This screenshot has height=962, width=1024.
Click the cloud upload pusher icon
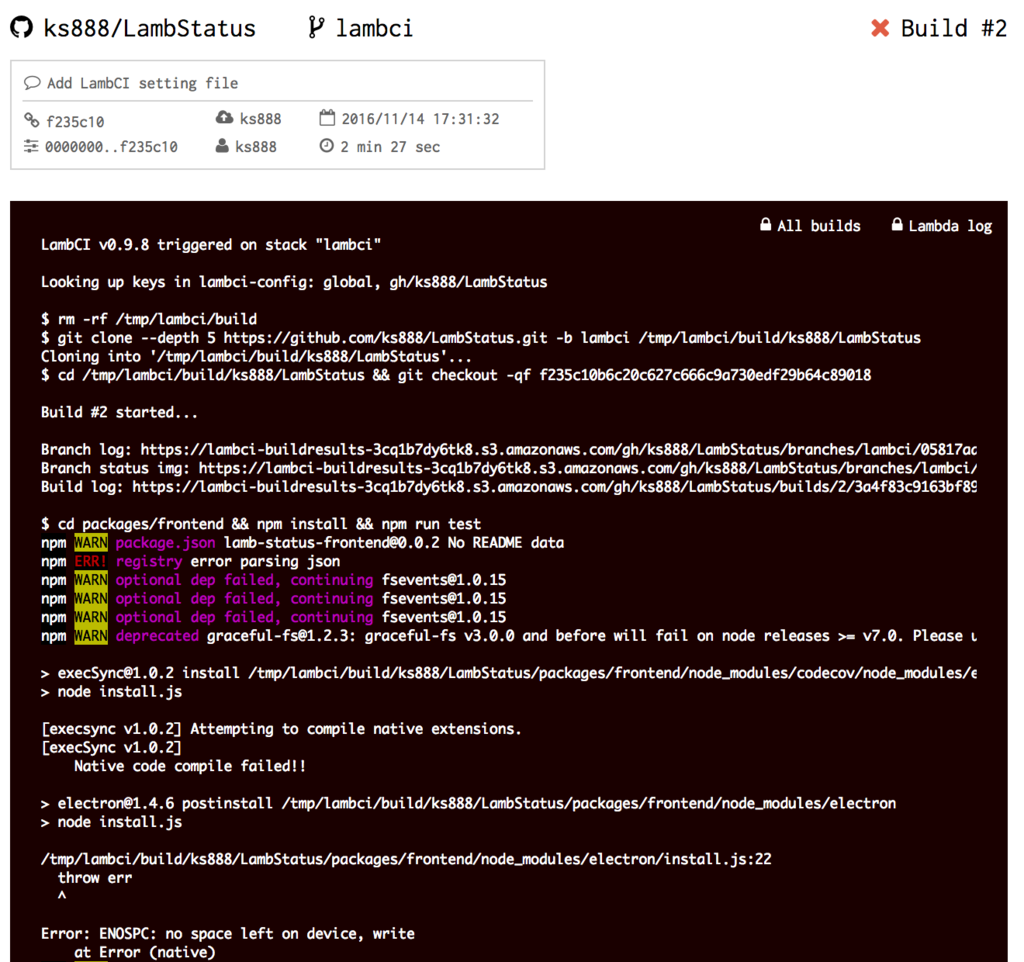pyautogui.click(x=224, y=118)
